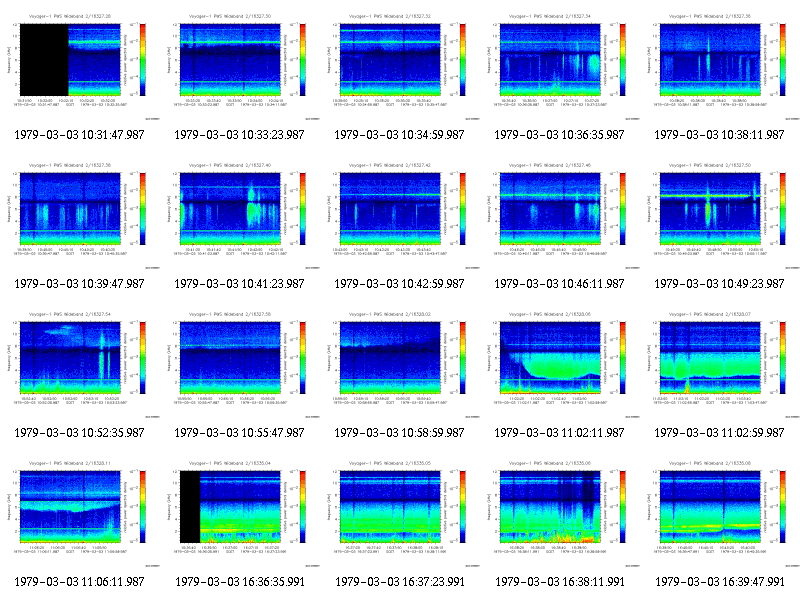Click the caption 1979-03-03 11:06:11.987
Screen dimensions: 800x596
click(x=79, y=582)
